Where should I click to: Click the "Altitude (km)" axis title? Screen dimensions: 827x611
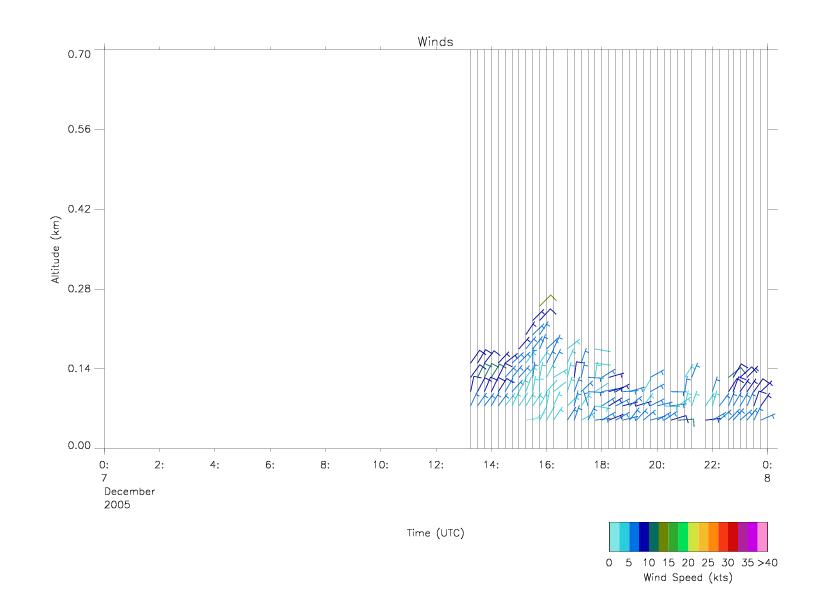tap(55, 250)
